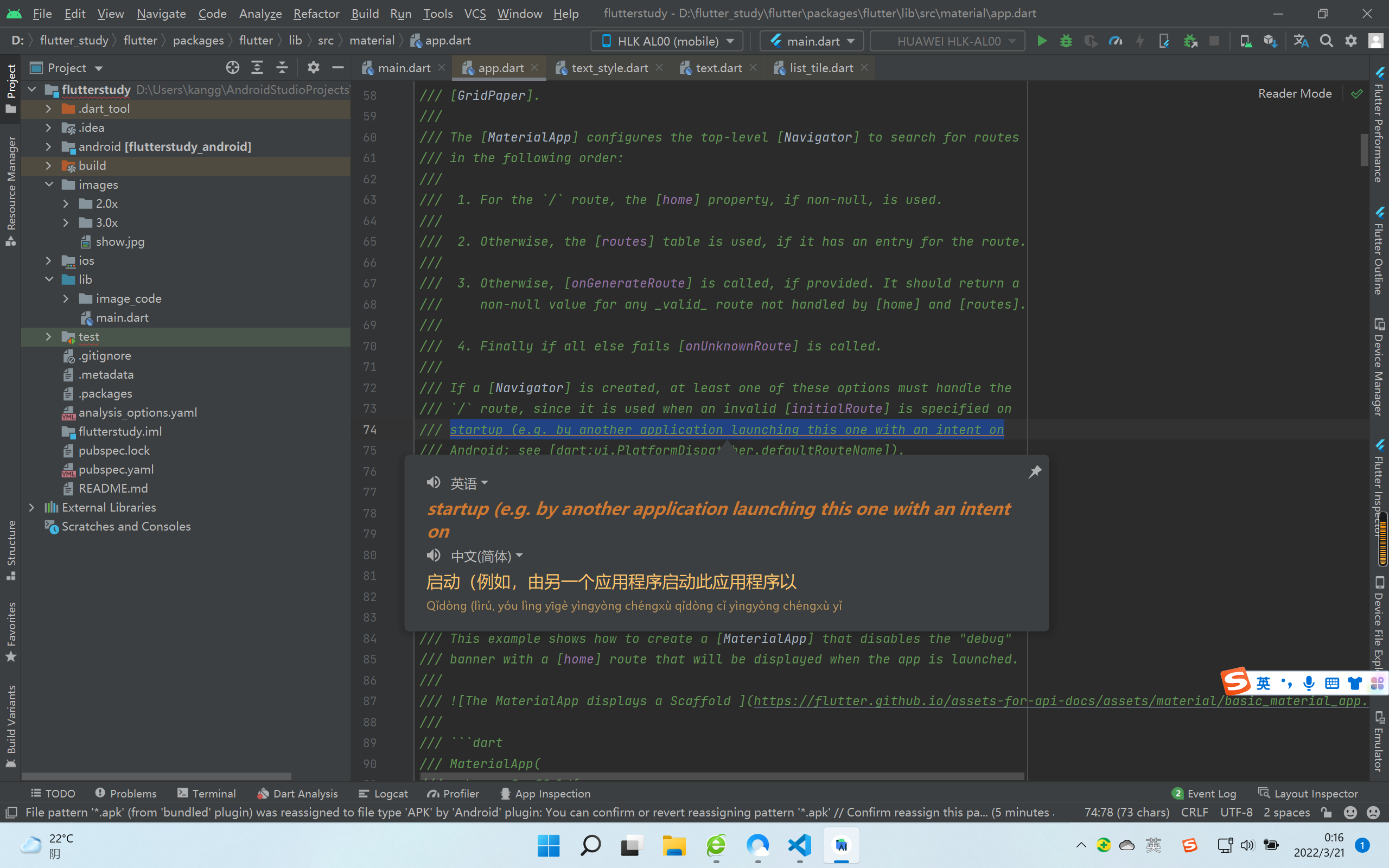
Task: Toggle the 中文(简体) audio pronunciation
Action: pos(433,556)
